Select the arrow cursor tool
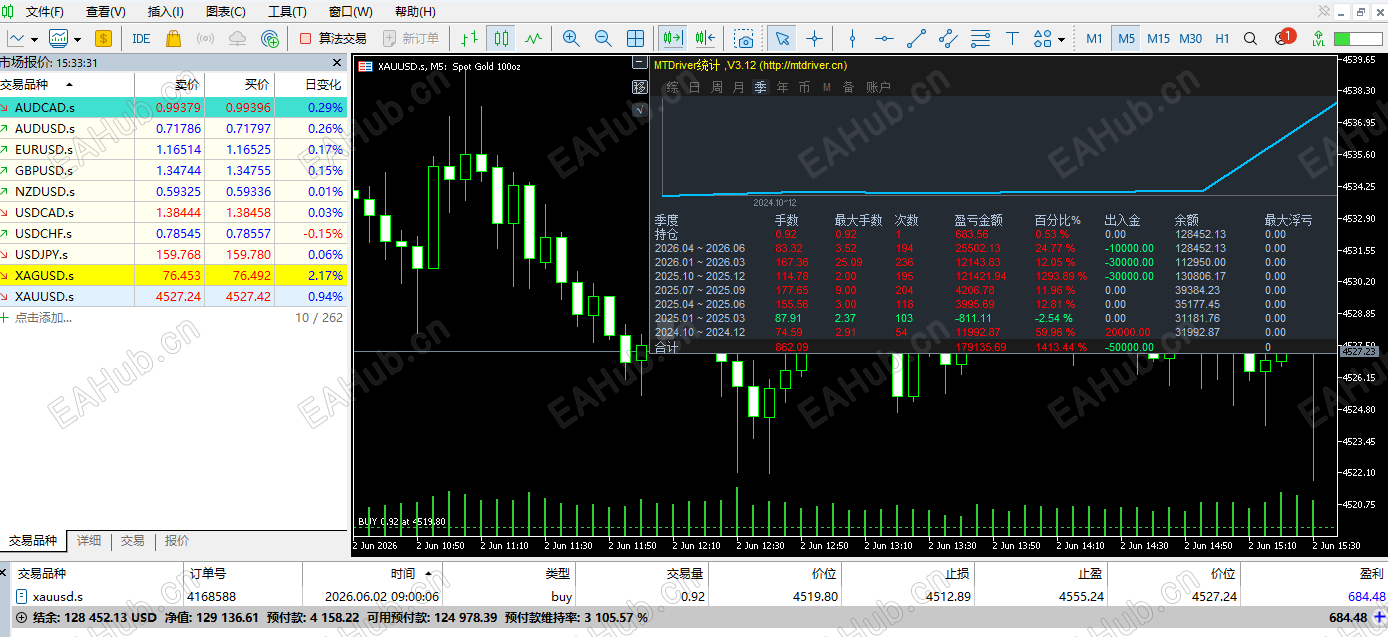 click(x=782, y=38)
